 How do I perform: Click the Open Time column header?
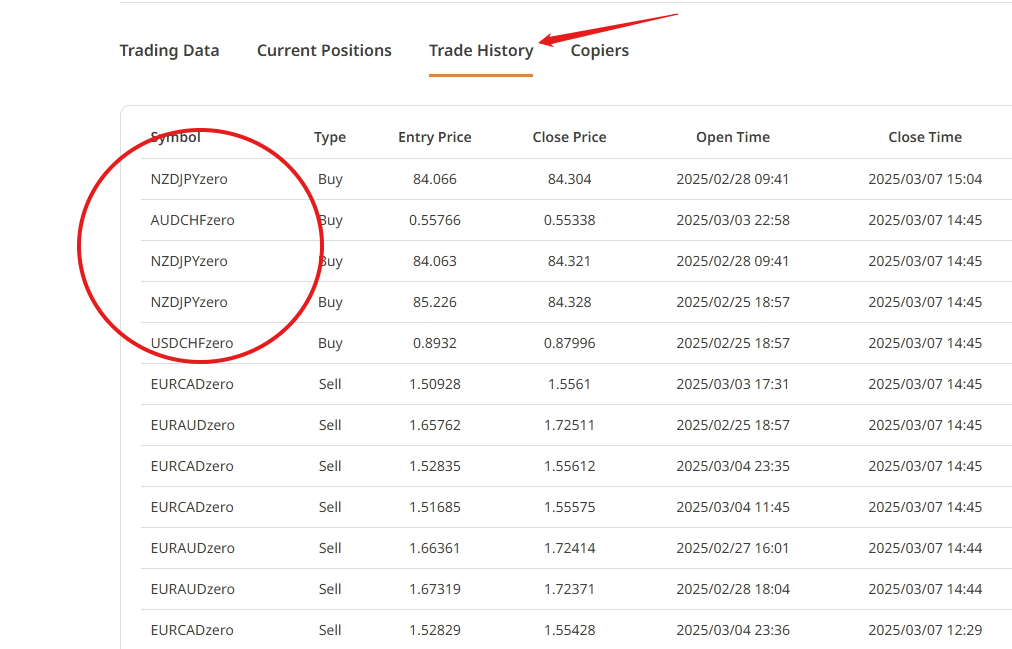[733, 137]
